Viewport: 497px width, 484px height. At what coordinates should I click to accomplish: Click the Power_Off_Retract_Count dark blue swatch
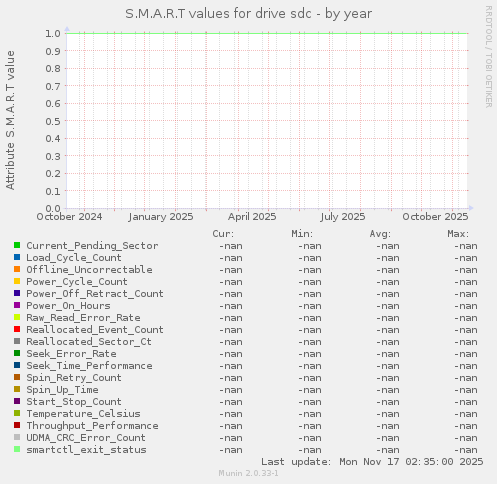pos(17,293)
